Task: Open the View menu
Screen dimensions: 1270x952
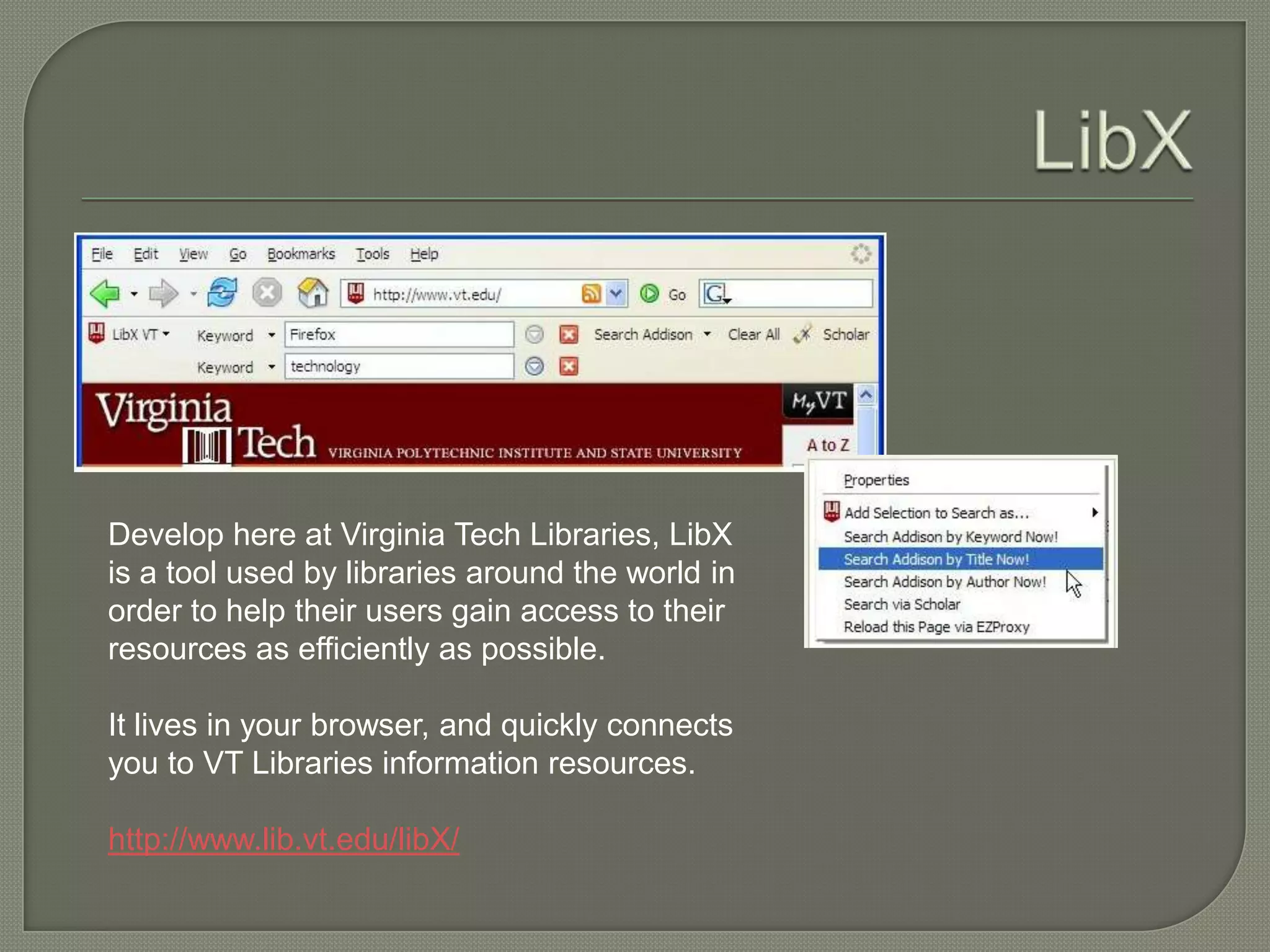Action: point(193,254)
